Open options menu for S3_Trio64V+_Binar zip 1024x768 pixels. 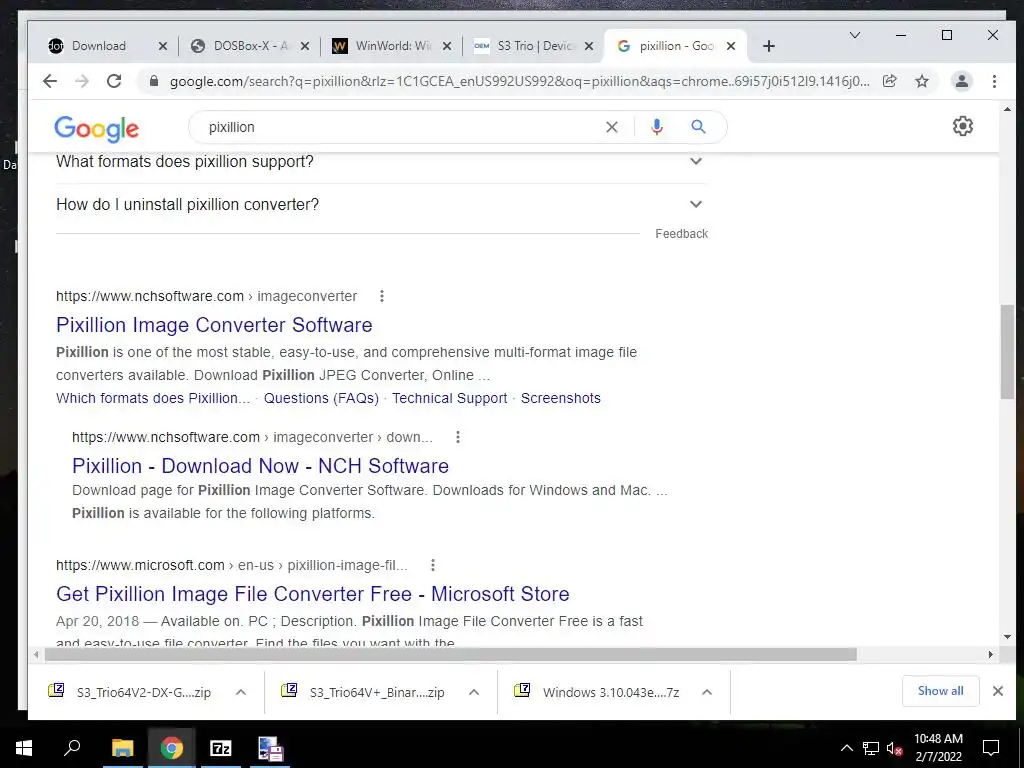pos(474,692)
